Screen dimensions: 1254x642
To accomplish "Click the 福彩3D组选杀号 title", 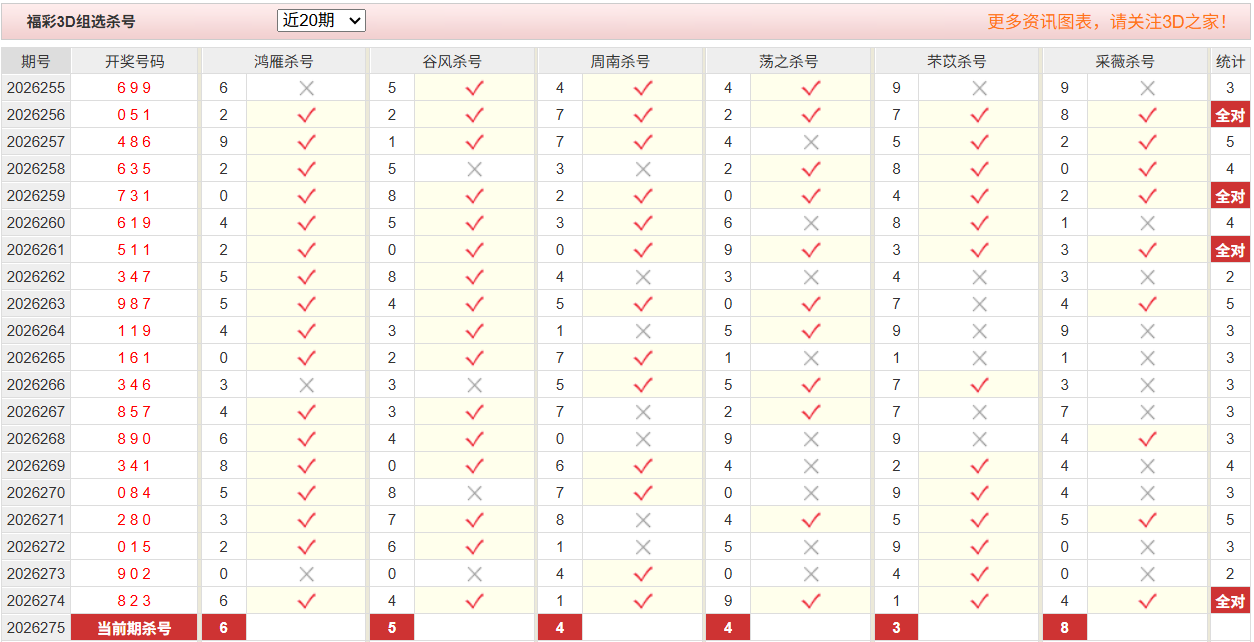I will 81,21.
